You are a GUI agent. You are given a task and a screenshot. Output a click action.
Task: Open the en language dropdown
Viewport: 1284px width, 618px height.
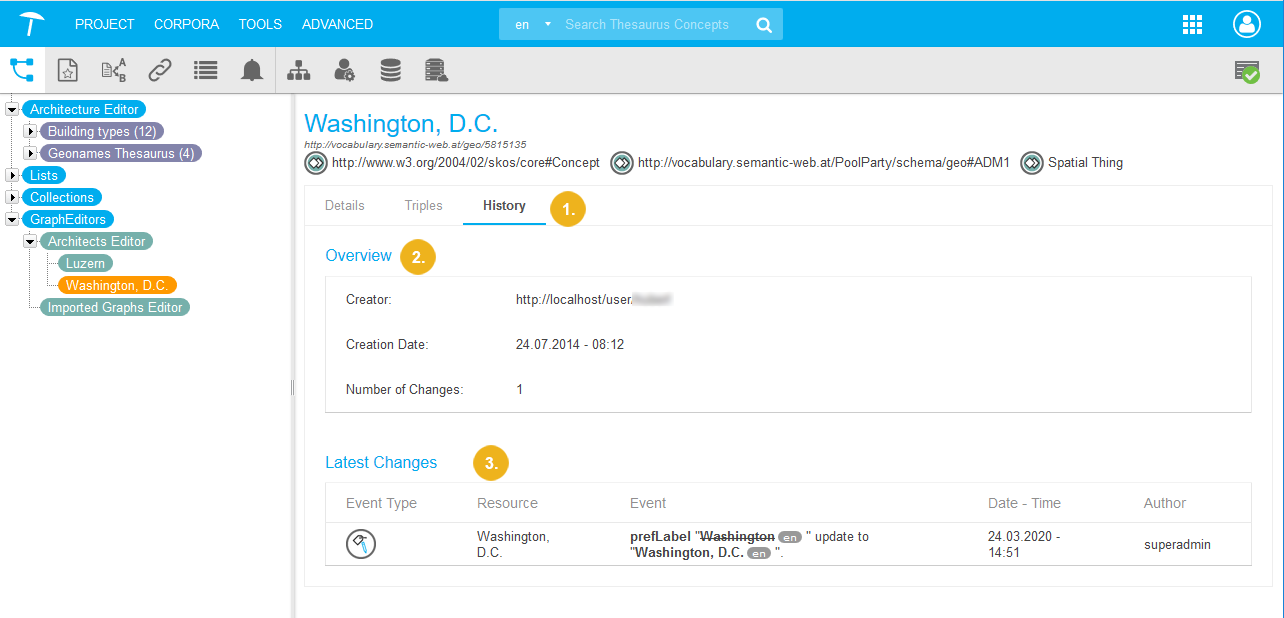tap(532, 25)
